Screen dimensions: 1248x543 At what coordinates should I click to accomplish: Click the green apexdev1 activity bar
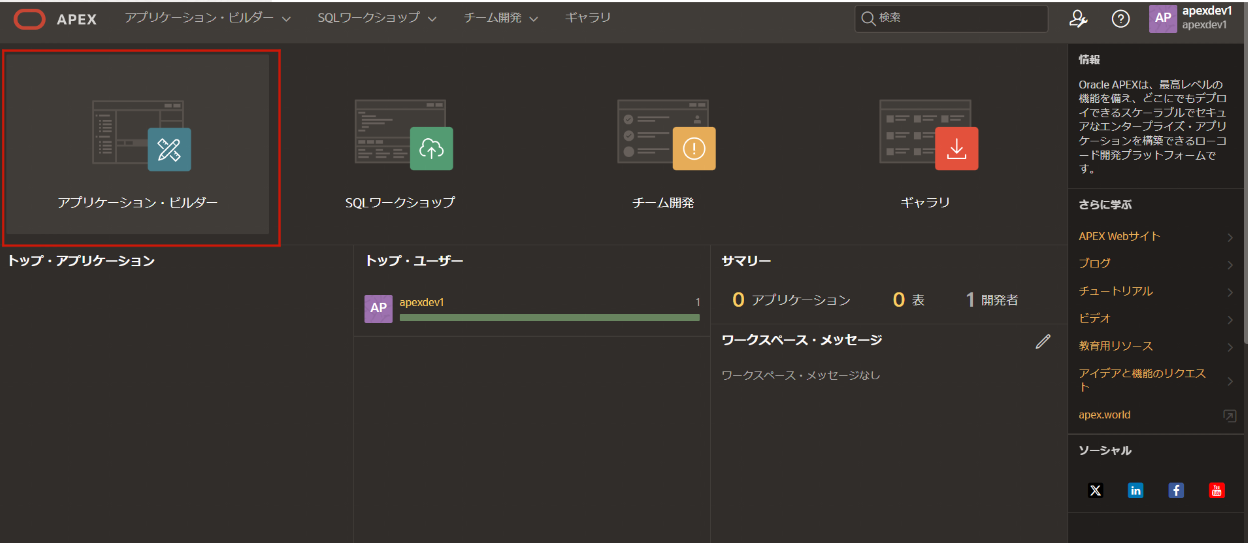(x=549, y=318)
